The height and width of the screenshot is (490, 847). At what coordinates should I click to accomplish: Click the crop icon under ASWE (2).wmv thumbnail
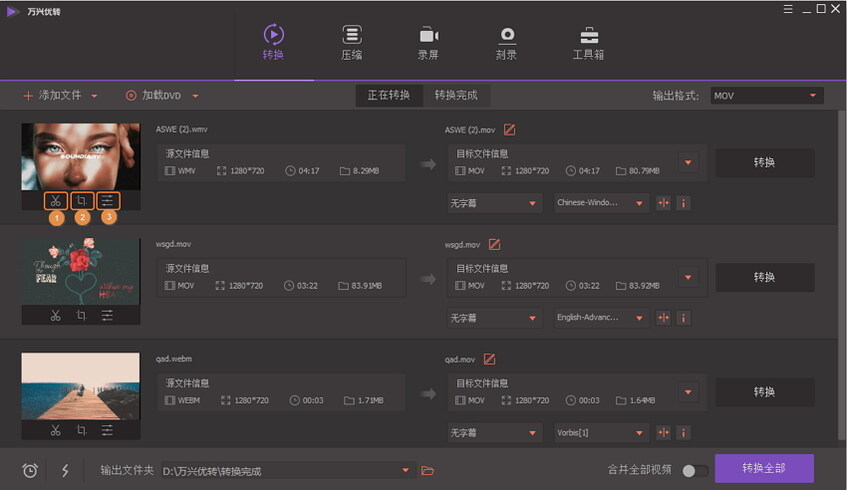coord(82,201)
